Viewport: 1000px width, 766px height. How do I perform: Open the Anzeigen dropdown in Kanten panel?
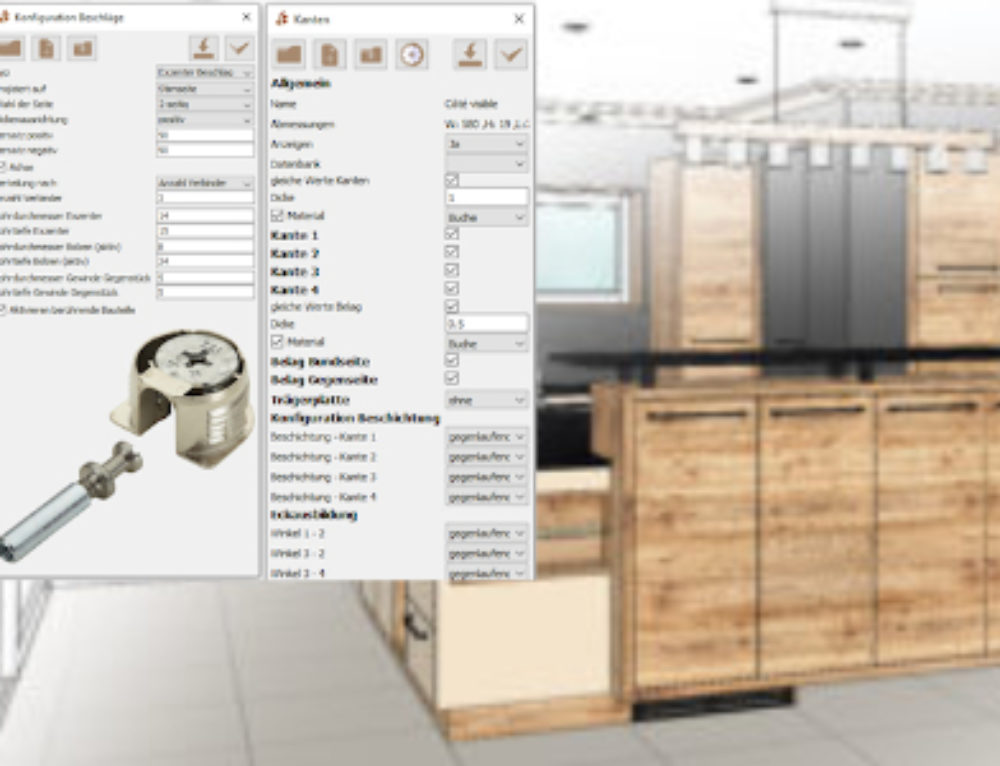click(487, 145)
